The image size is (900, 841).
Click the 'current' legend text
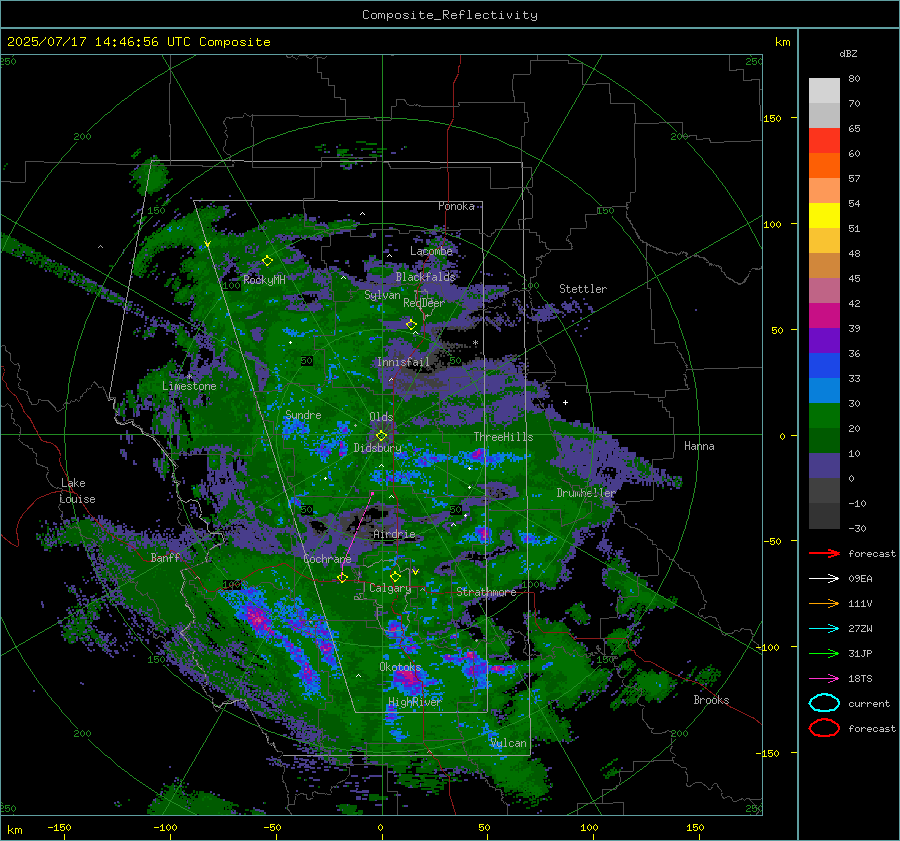(869, 703)
